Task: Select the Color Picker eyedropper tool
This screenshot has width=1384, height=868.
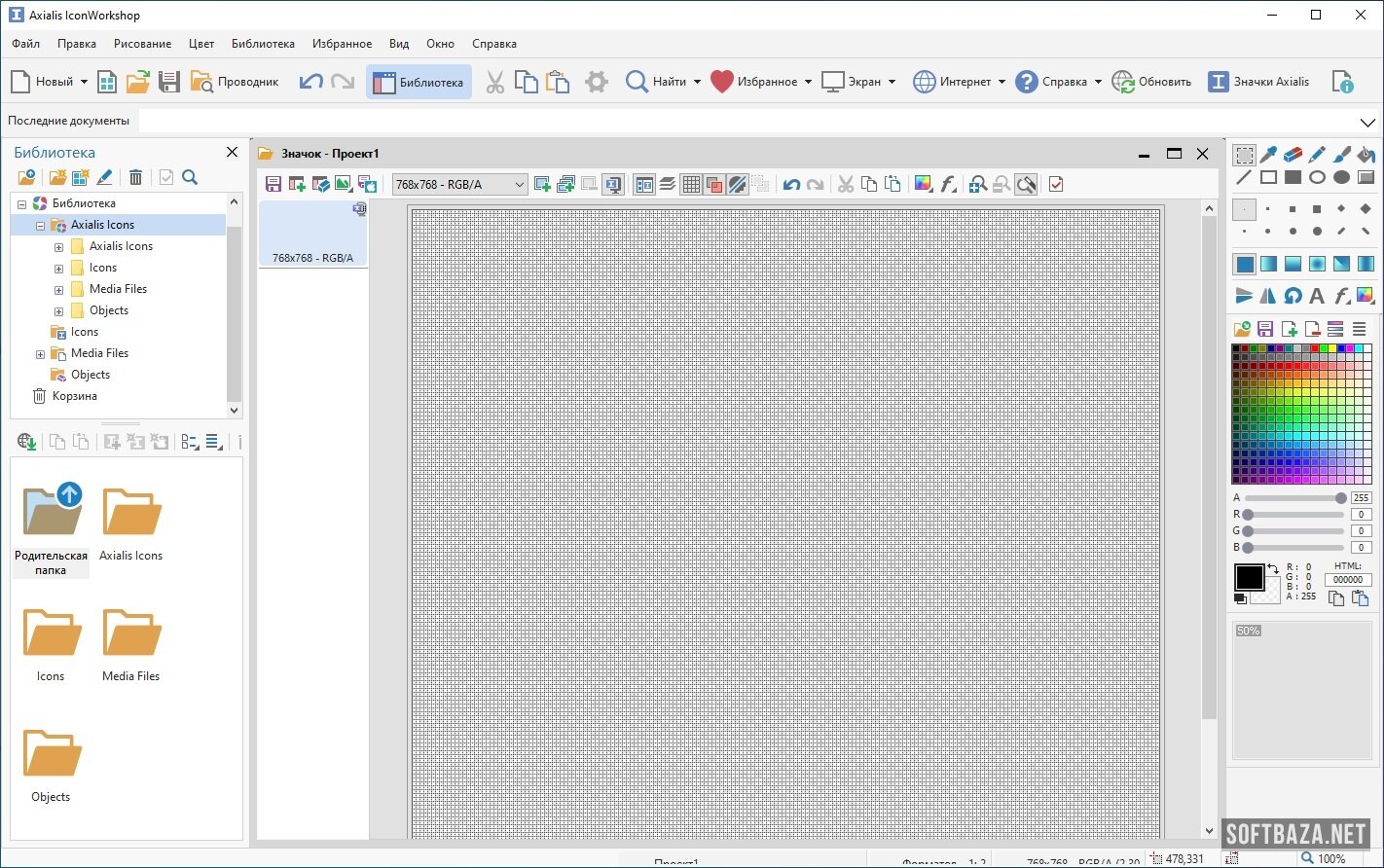Action: pyautogui.click(x=1268, y=155)
